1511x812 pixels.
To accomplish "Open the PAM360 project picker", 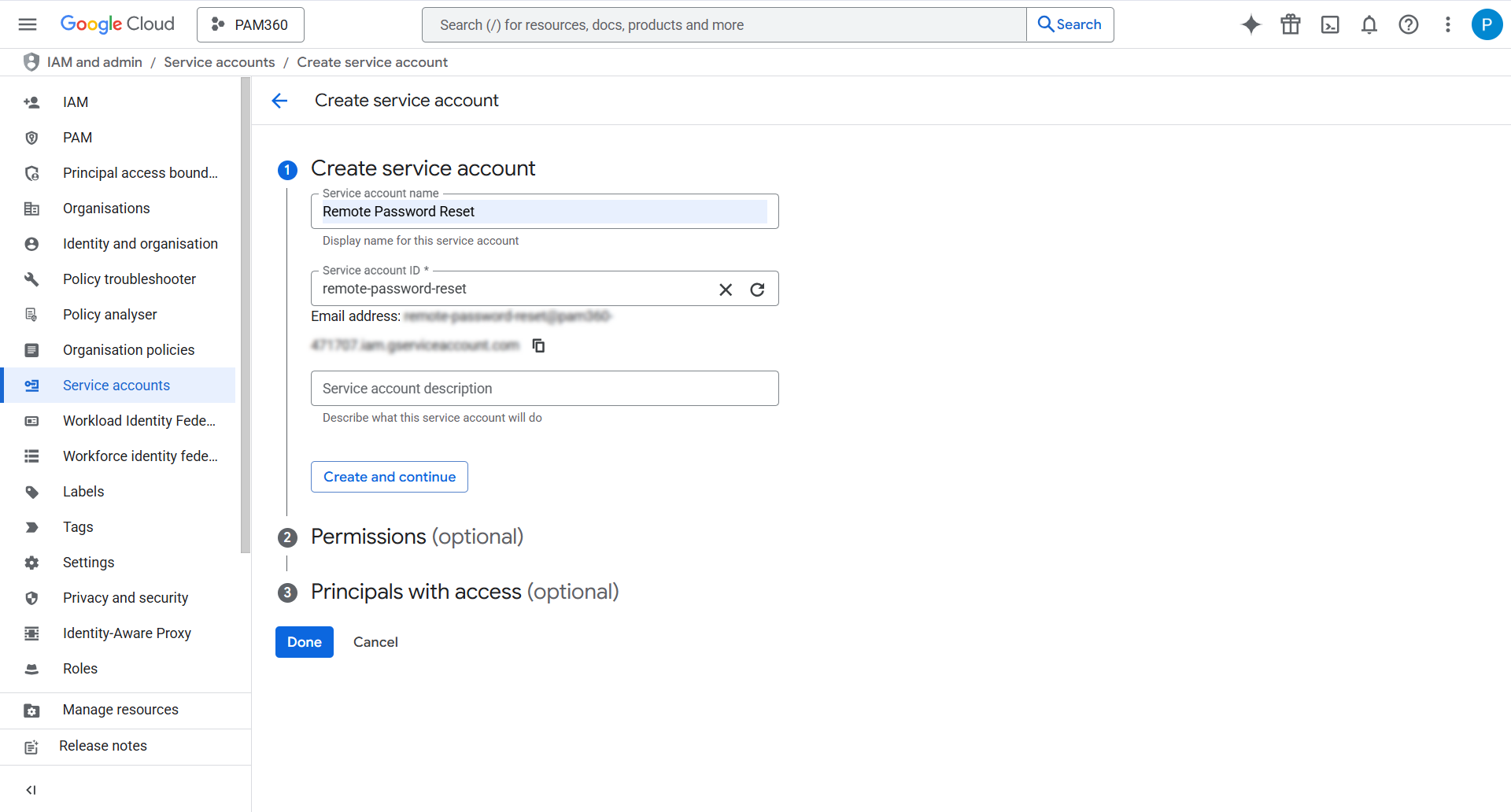I will coord(250,24).
